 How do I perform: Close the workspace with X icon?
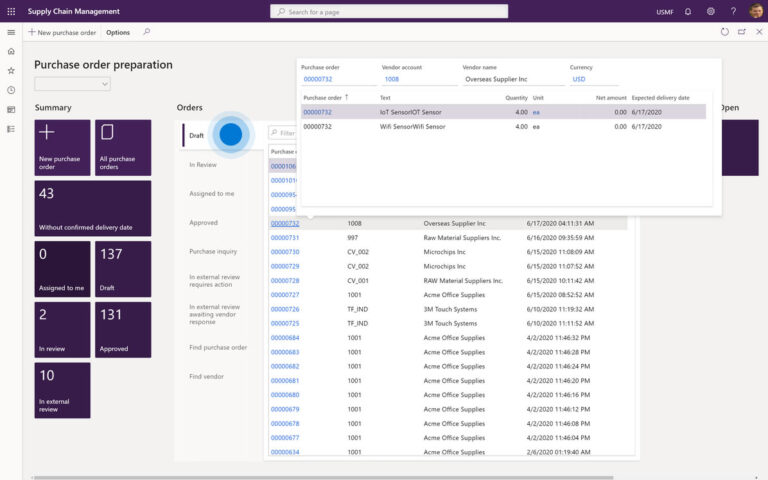(x=759, y=32)
